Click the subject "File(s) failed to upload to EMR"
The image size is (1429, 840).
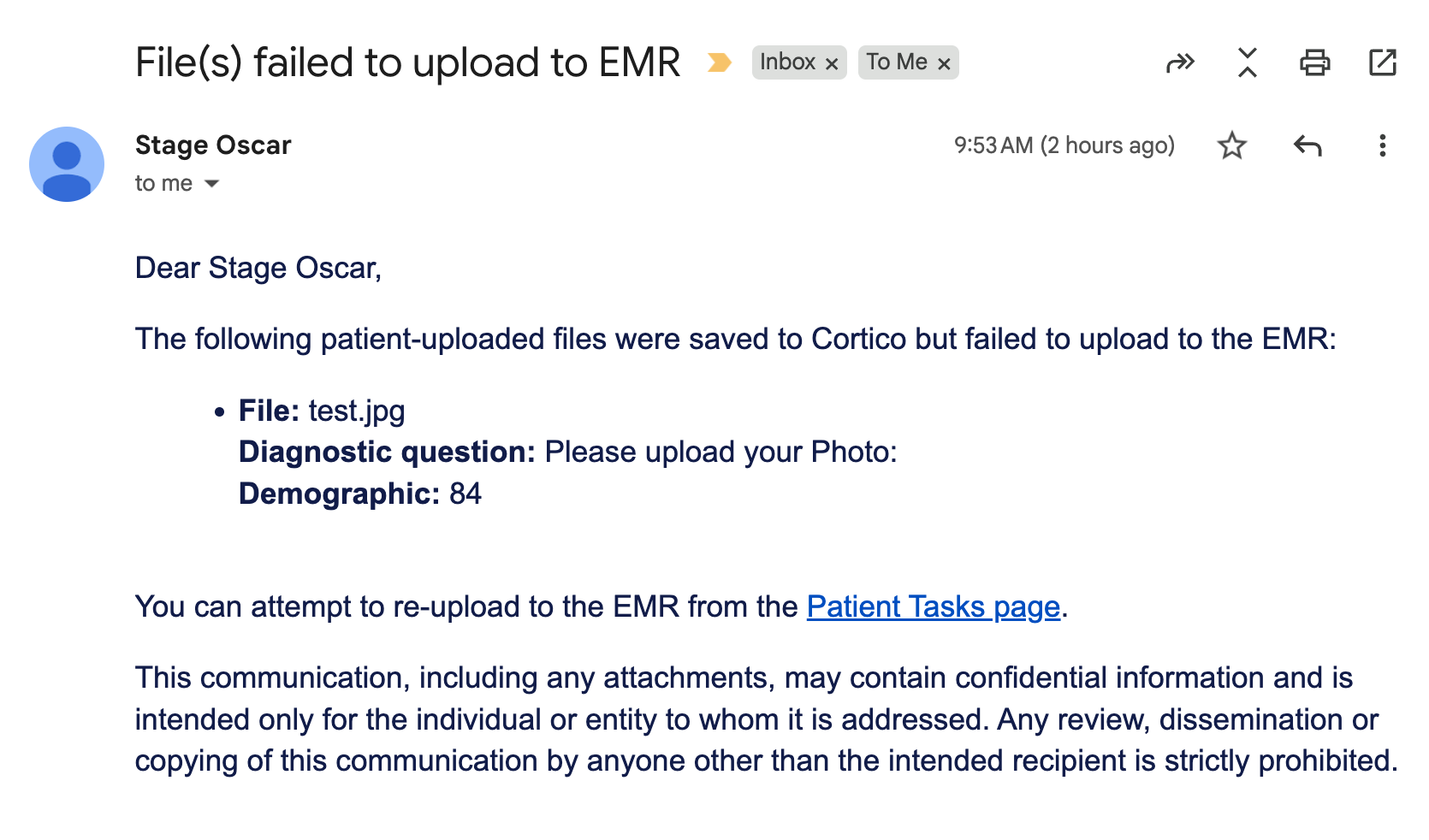pos(407,62)
